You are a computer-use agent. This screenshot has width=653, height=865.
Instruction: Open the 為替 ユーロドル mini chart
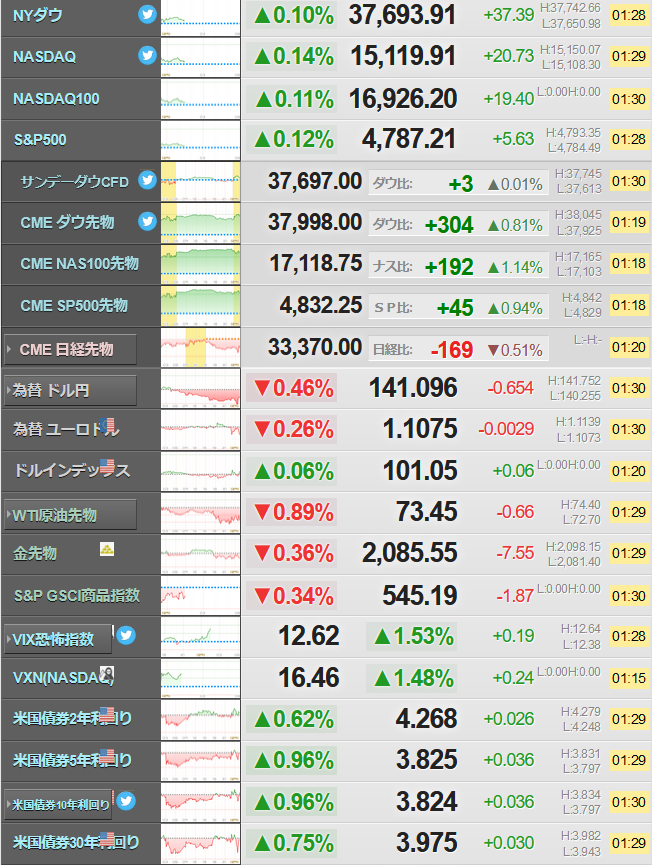click(201, 430)
